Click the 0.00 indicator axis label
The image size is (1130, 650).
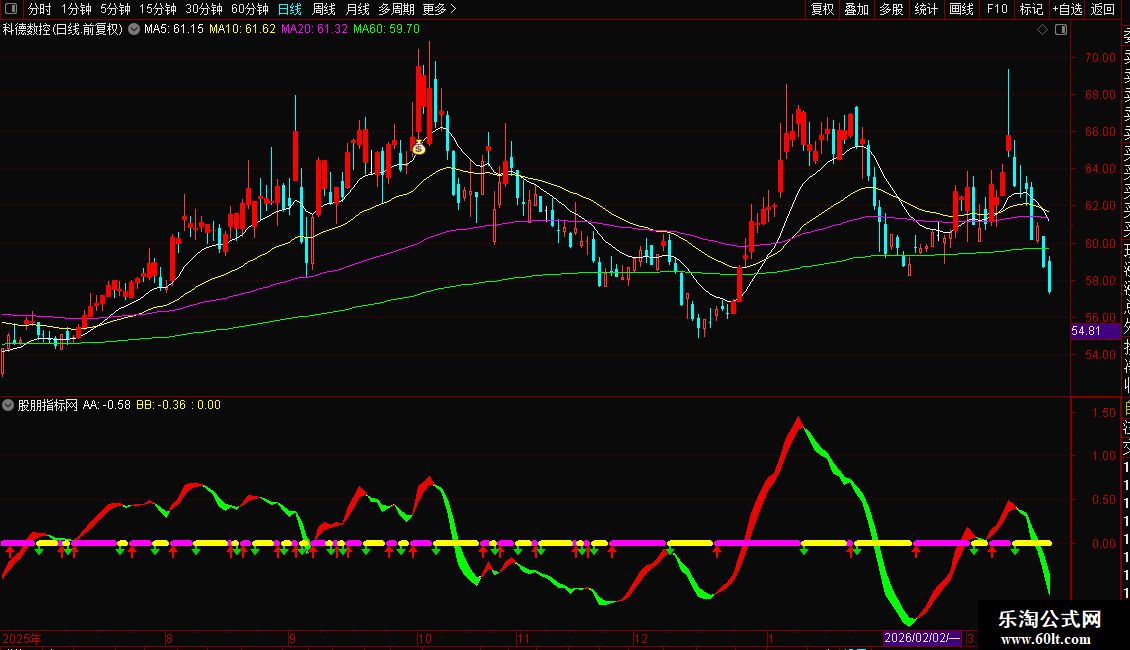[1104, 544]
